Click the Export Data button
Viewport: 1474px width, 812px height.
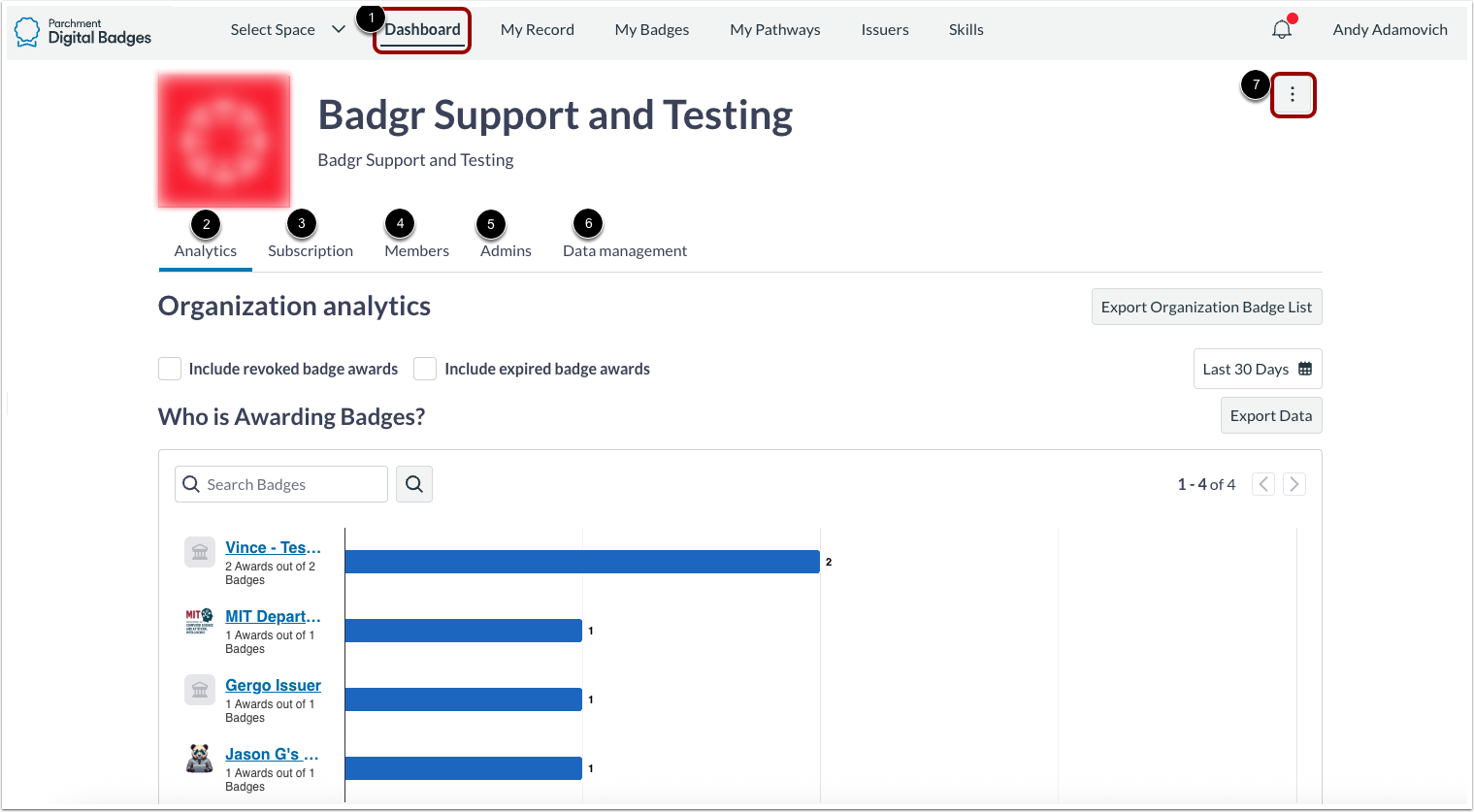(x=1271, y=415)
